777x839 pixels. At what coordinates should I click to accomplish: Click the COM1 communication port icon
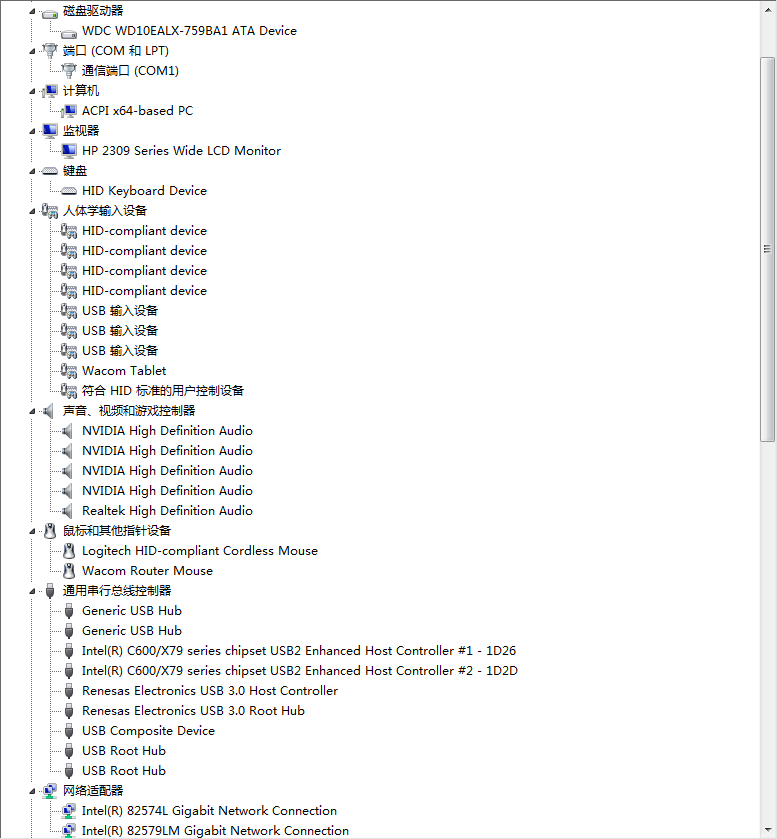tap(68, 71)
